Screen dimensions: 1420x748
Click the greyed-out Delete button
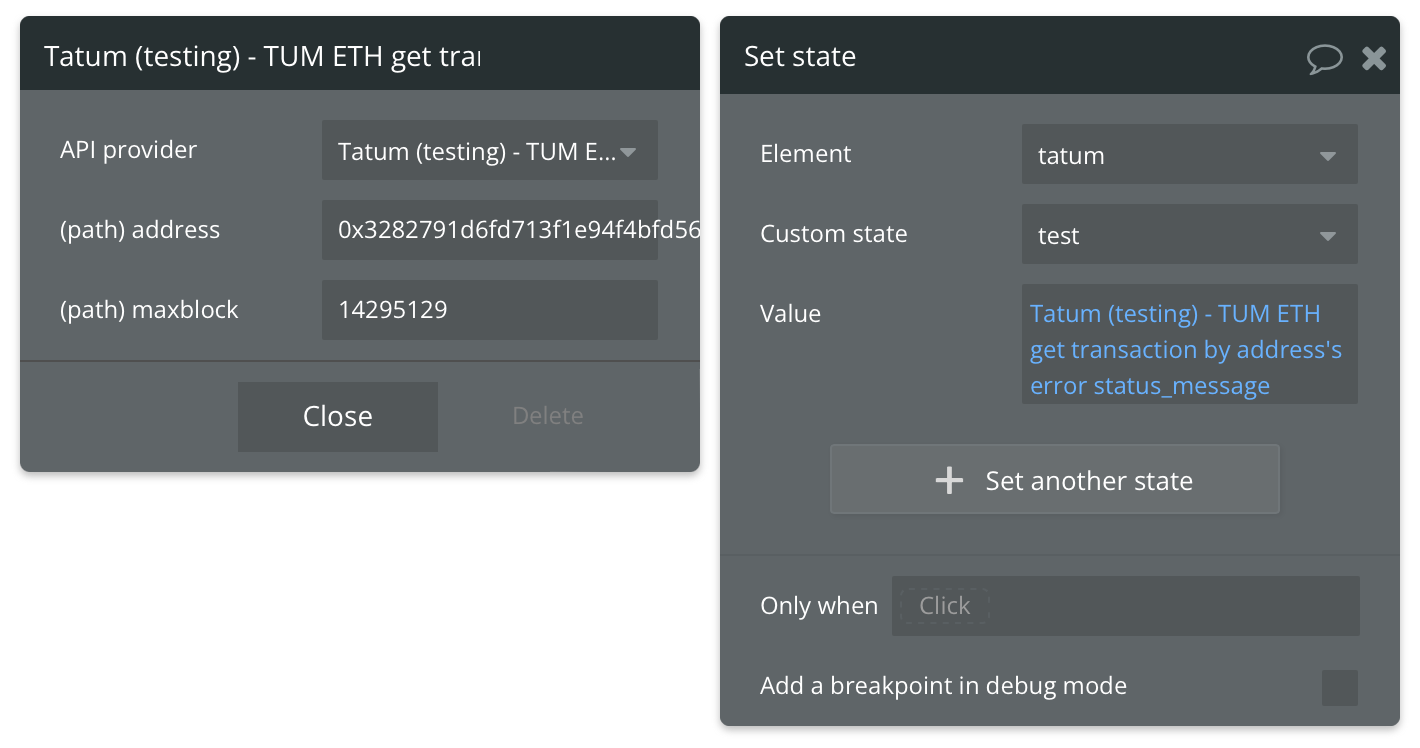tap(547, 416)
